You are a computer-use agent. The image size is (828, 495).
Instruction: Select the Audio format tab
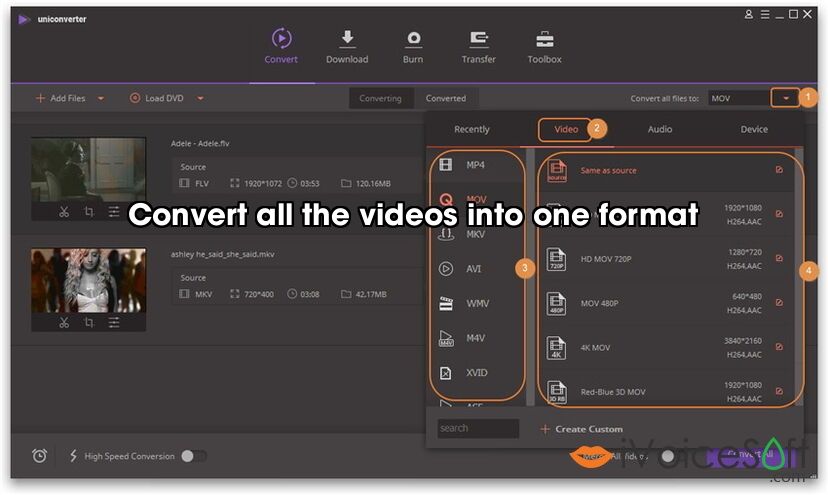click(660, 129)
